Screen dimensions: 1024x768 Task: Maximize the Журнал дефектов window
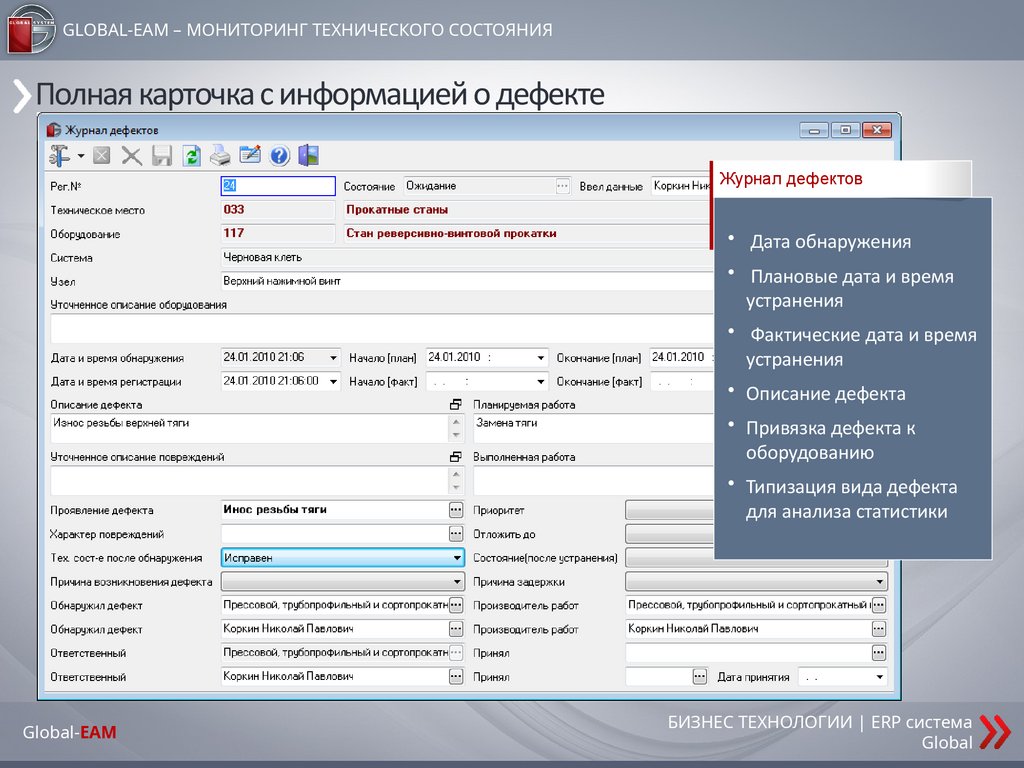(845, 130)
